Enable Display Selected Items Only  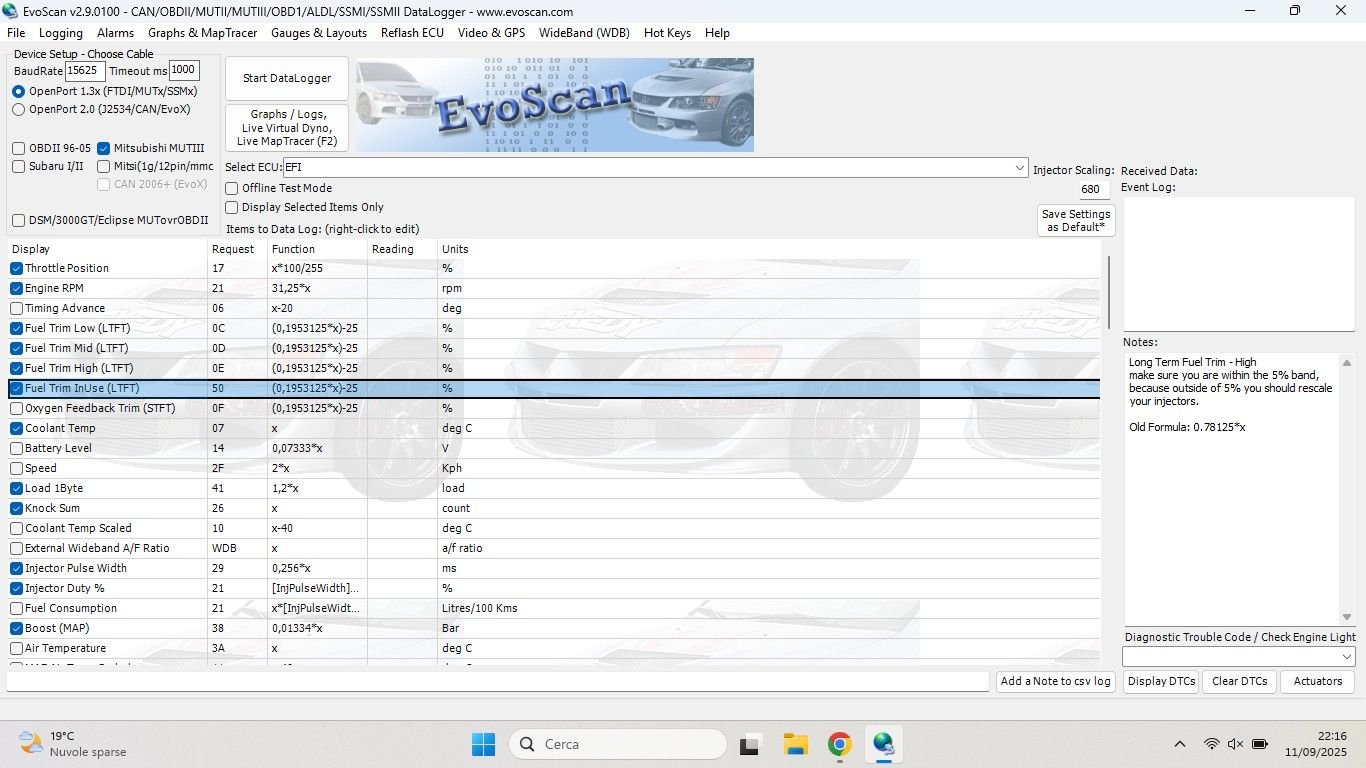coord(232,207)
